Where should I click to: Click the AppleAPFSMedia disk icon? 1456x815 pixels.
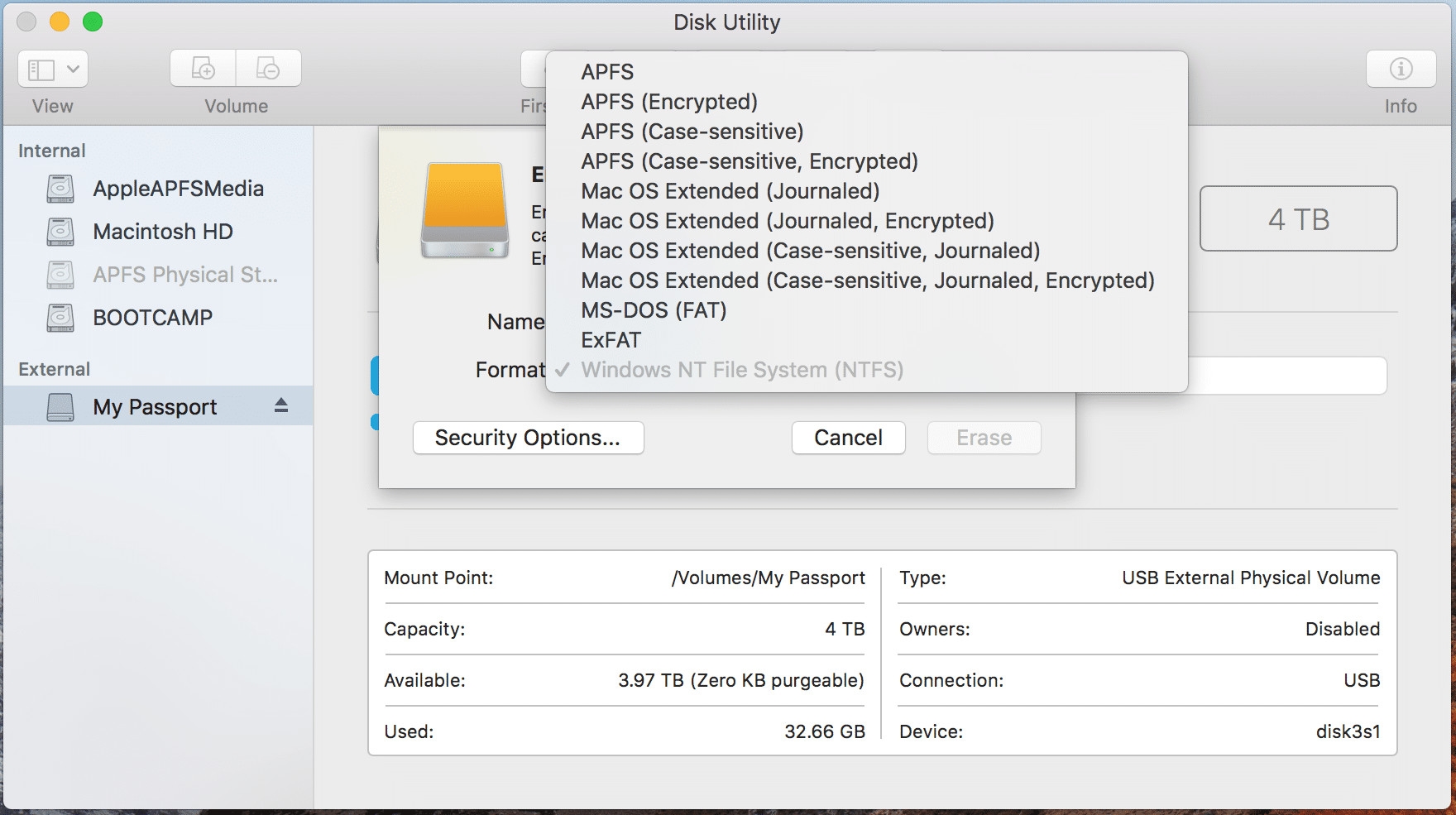60,189
